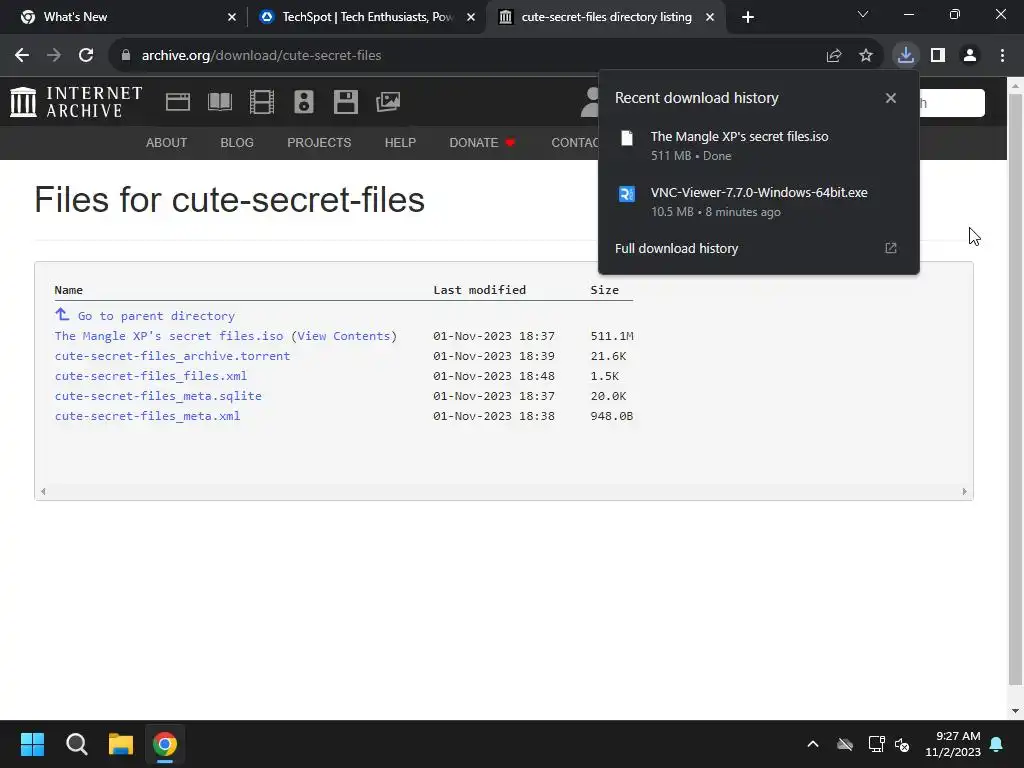The width and height of the screenshot is (1024, 768).
Task: Open the Images icon in Archive nav
Action: pos(388,102)
